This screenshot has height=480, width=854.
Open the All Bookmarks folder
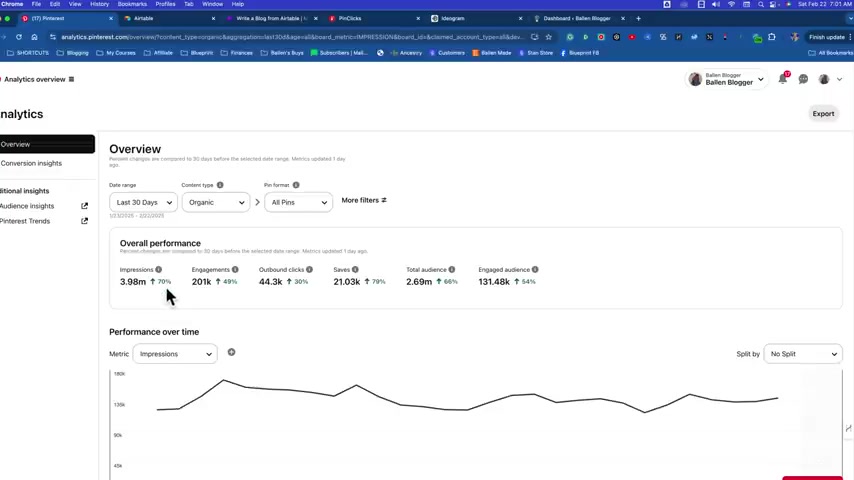tap(831, 53)
